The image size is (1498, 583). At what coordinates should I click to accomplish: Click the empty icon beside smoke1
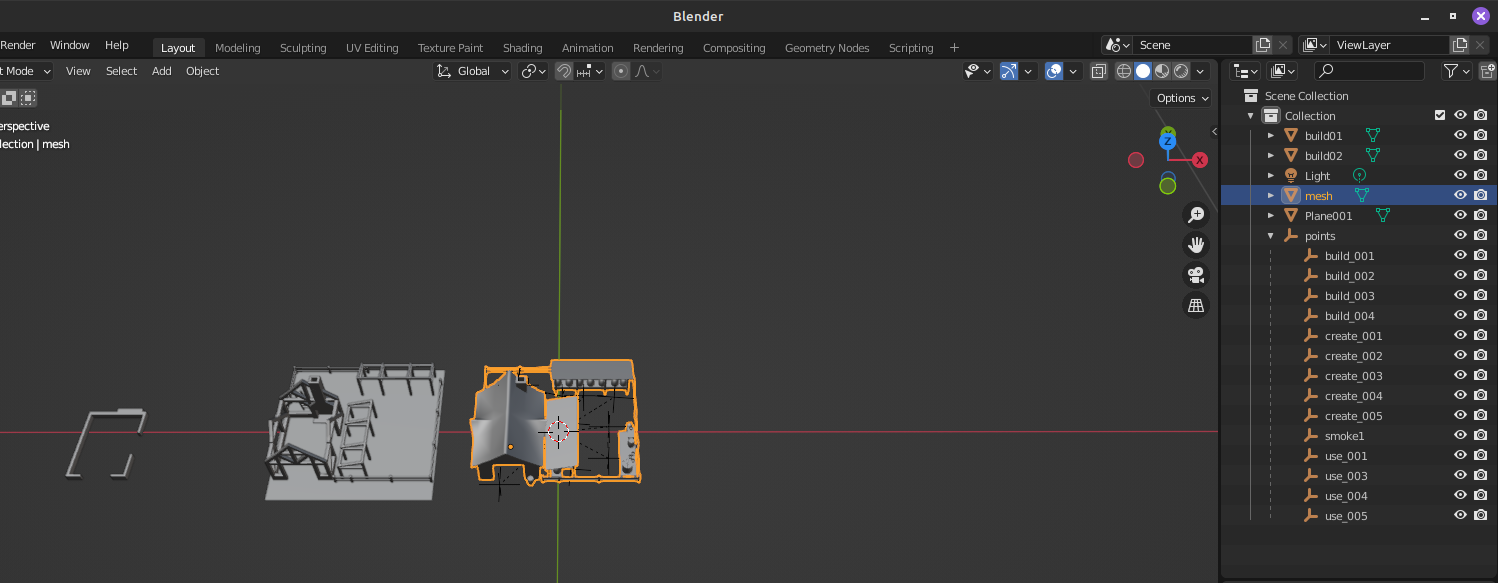tap(1311, 436)
